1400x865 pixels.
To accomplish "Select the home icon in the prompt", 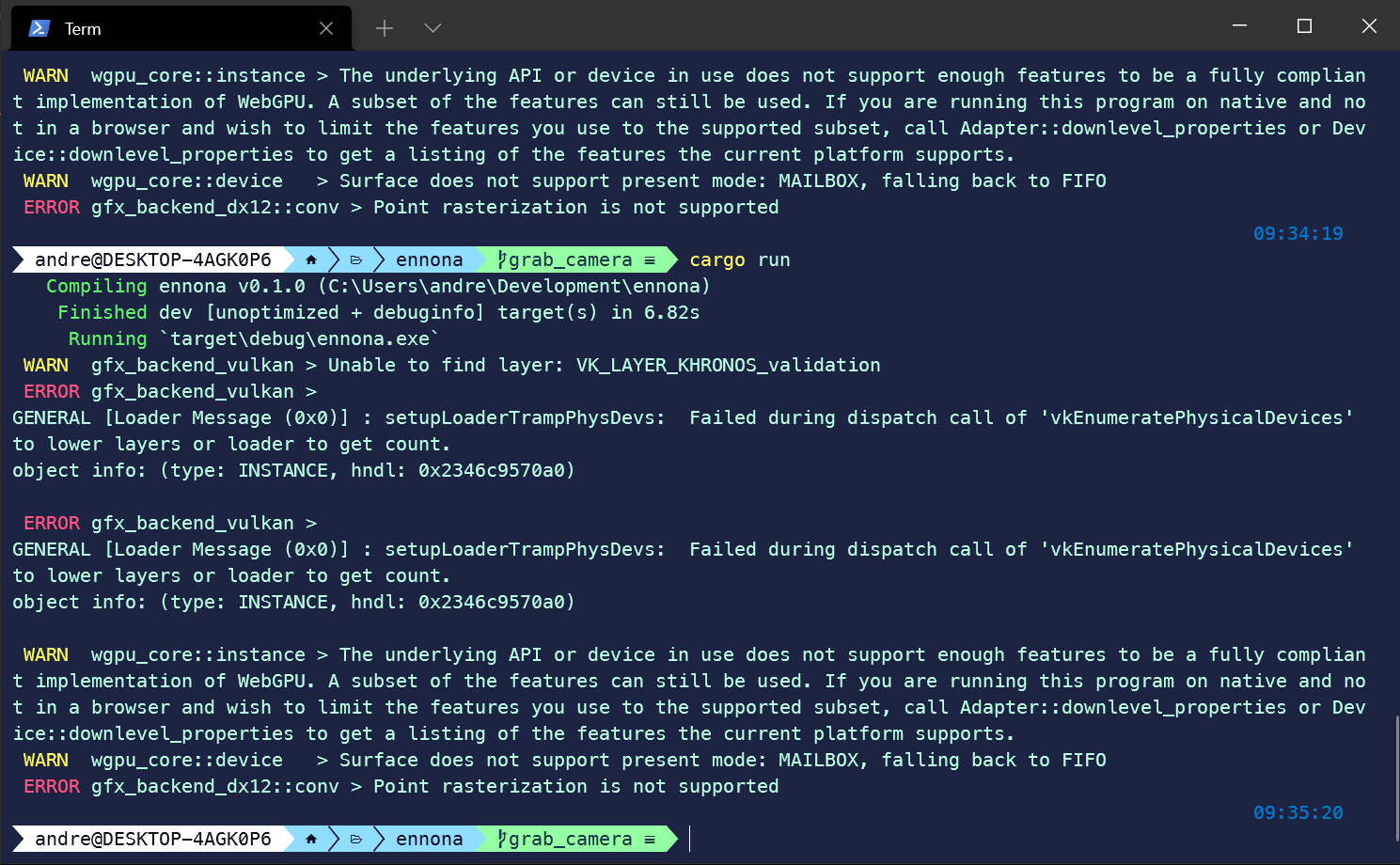I will pos(310,259).
